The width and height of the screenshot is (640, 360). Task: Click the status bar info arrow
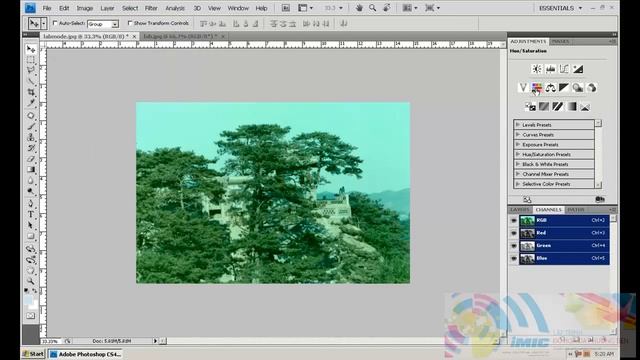tap(155, 341)
